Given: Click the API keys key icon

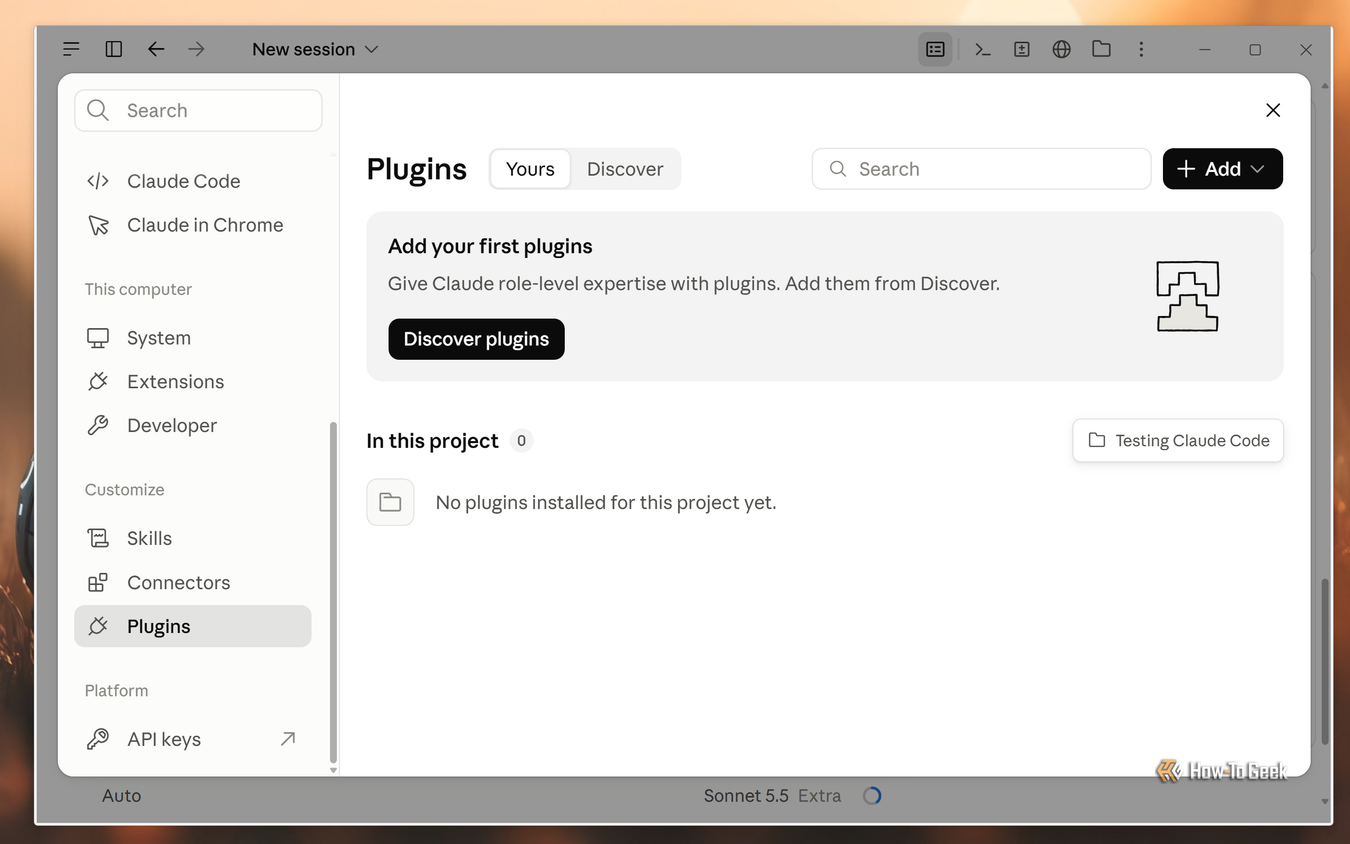Looking at the screenshot, I should (x=98, y=739).
